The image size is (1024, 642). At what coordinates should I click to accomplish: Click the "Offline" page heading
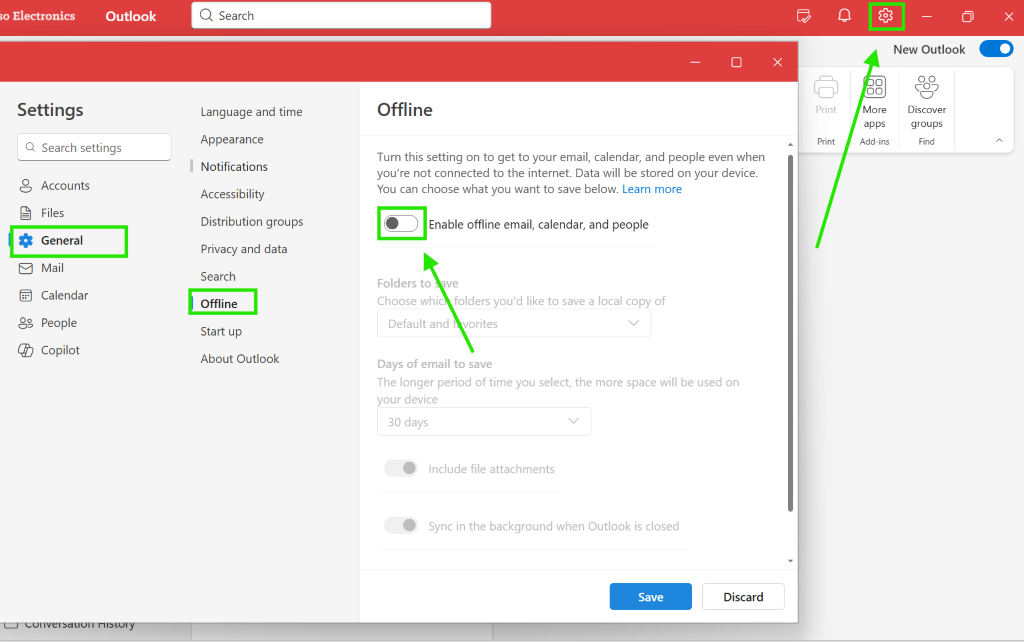click(x=405, y=110)
